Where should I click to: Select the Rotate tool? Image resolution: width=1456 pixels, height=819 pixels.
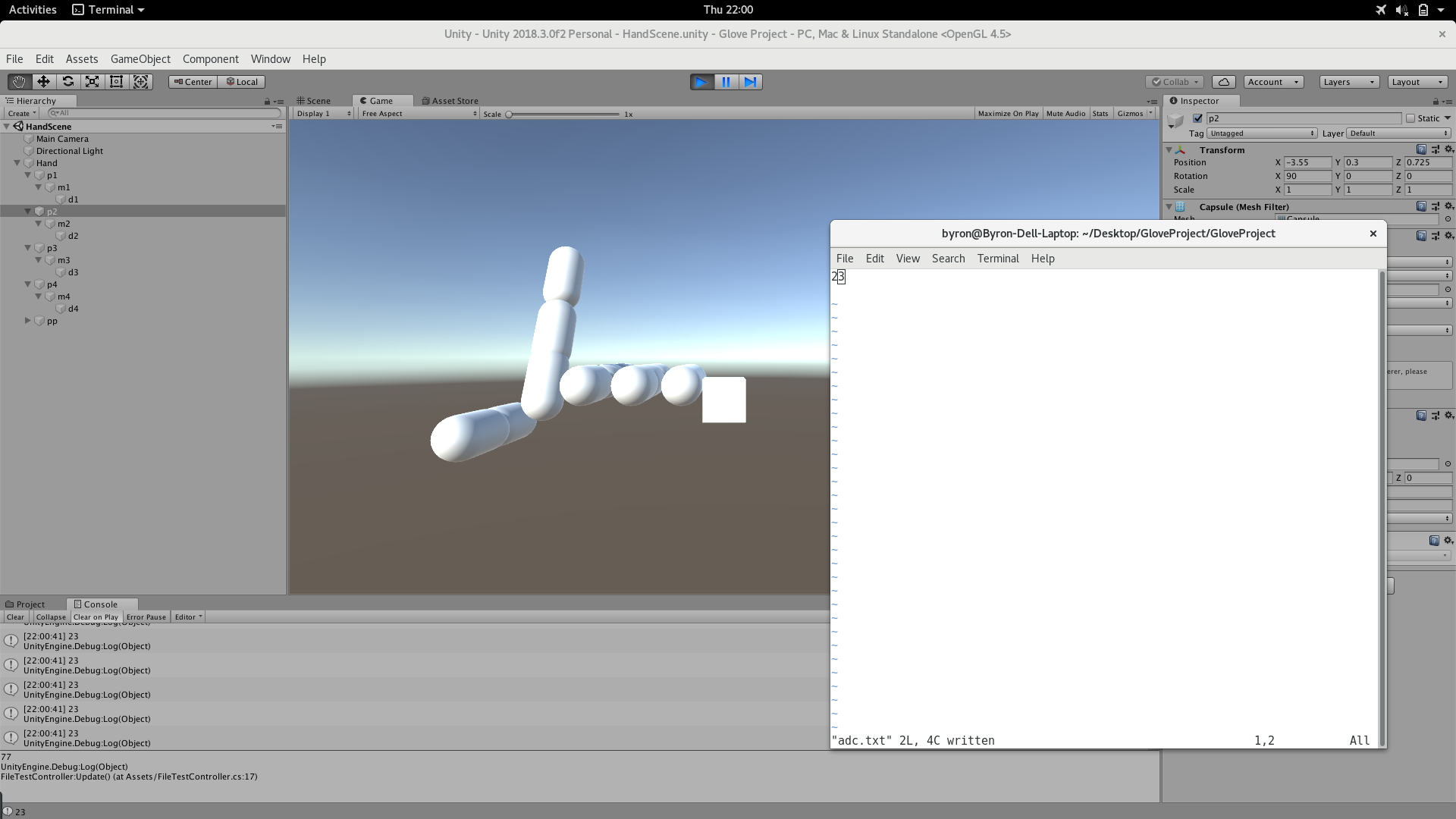pos(67,82)
